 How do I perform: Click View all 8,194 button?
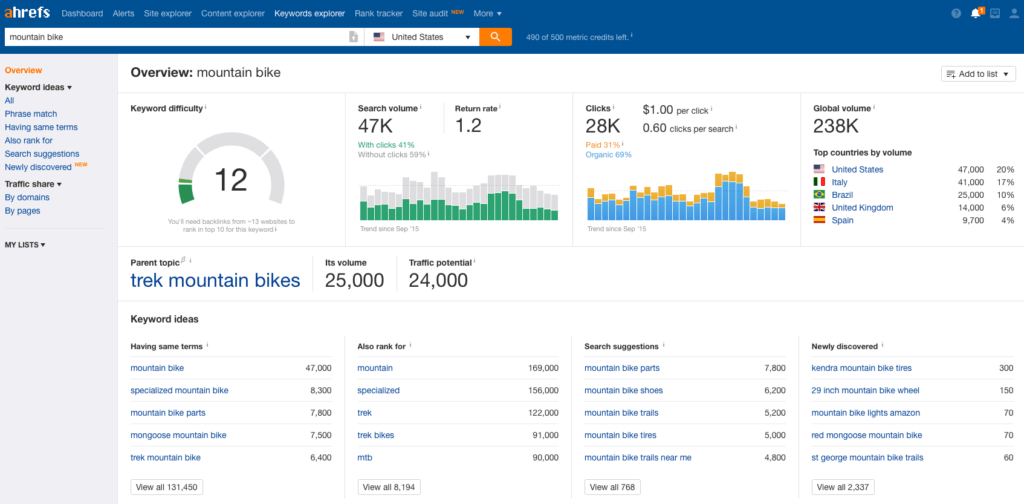click(389, 487)
